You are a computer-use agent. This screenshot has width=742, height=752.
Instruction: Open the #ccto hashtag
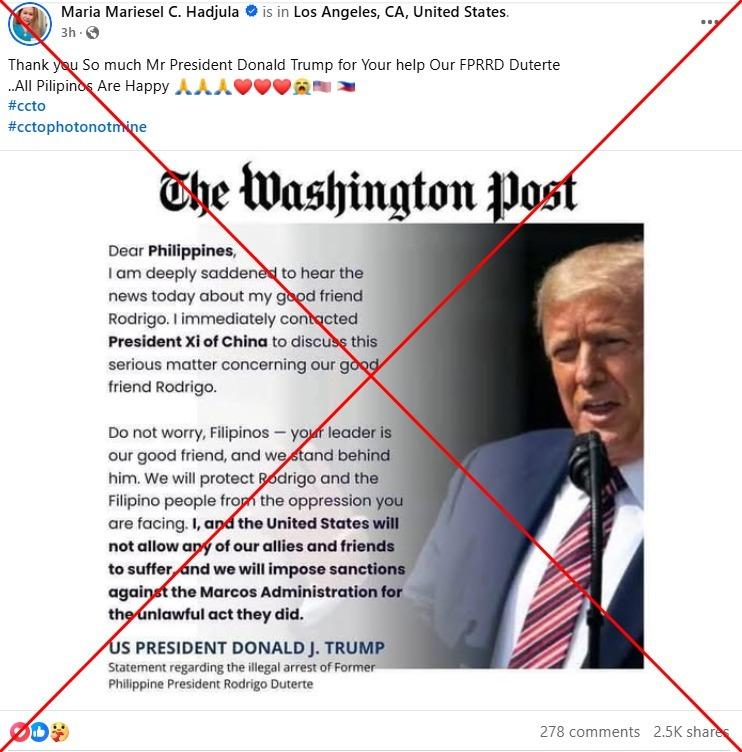tap(27, 106)
